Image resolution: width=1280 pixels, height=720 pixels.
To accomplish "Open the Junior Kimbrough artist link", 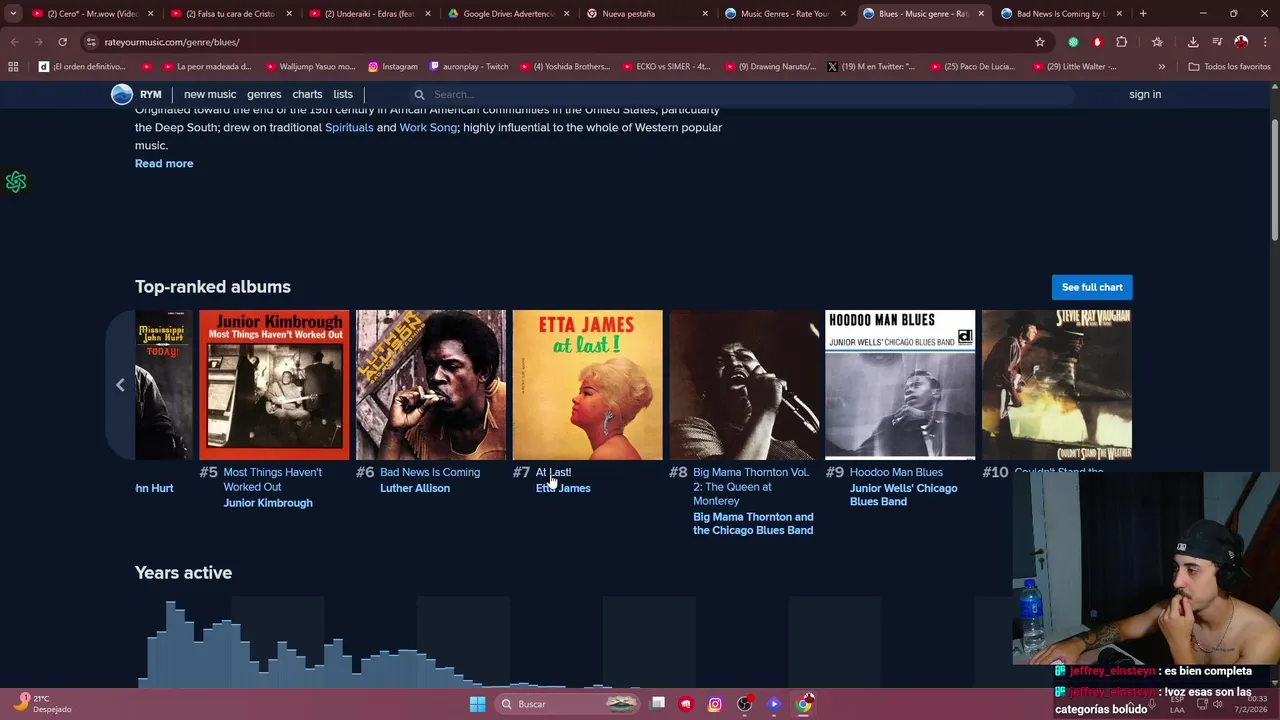I will coord(268,503).
